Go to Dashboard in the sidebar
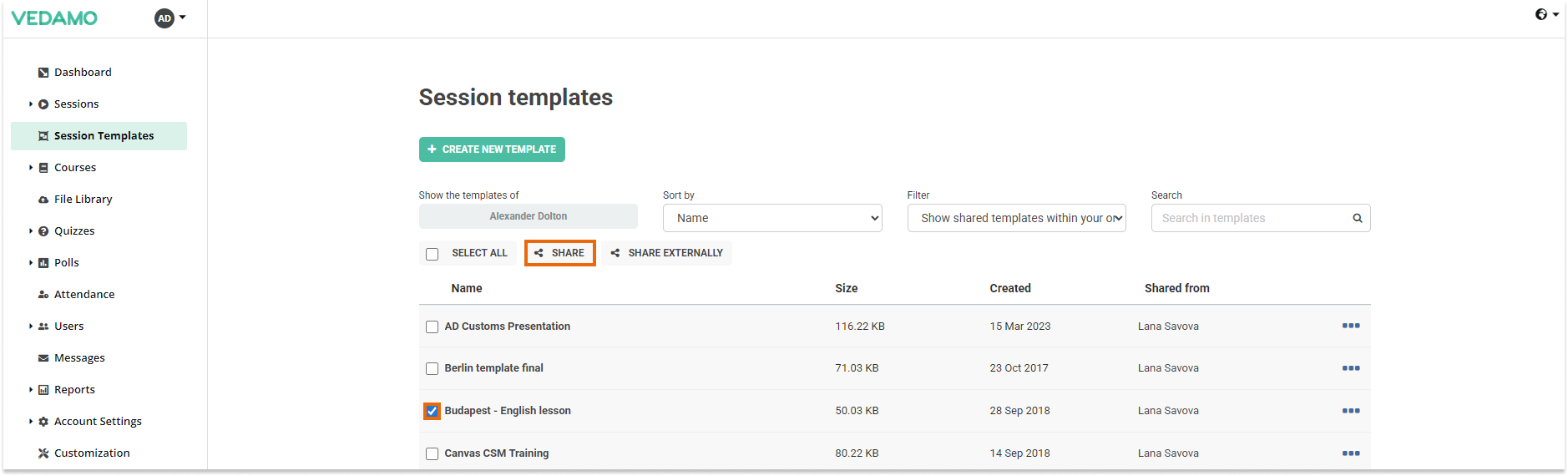 [83, 73]
